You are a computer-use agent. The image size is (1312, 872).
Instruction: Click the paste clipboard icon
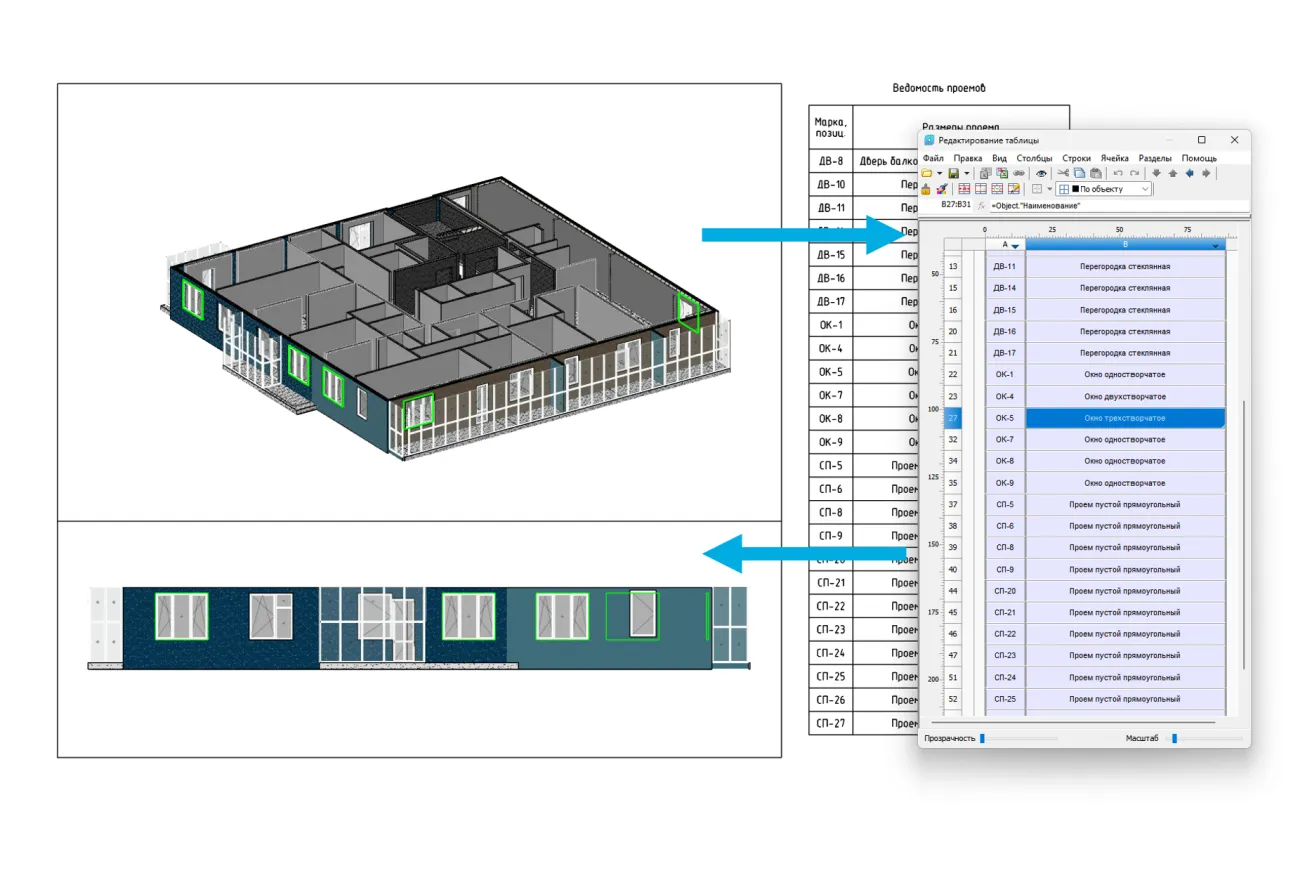pos(1094,173)
